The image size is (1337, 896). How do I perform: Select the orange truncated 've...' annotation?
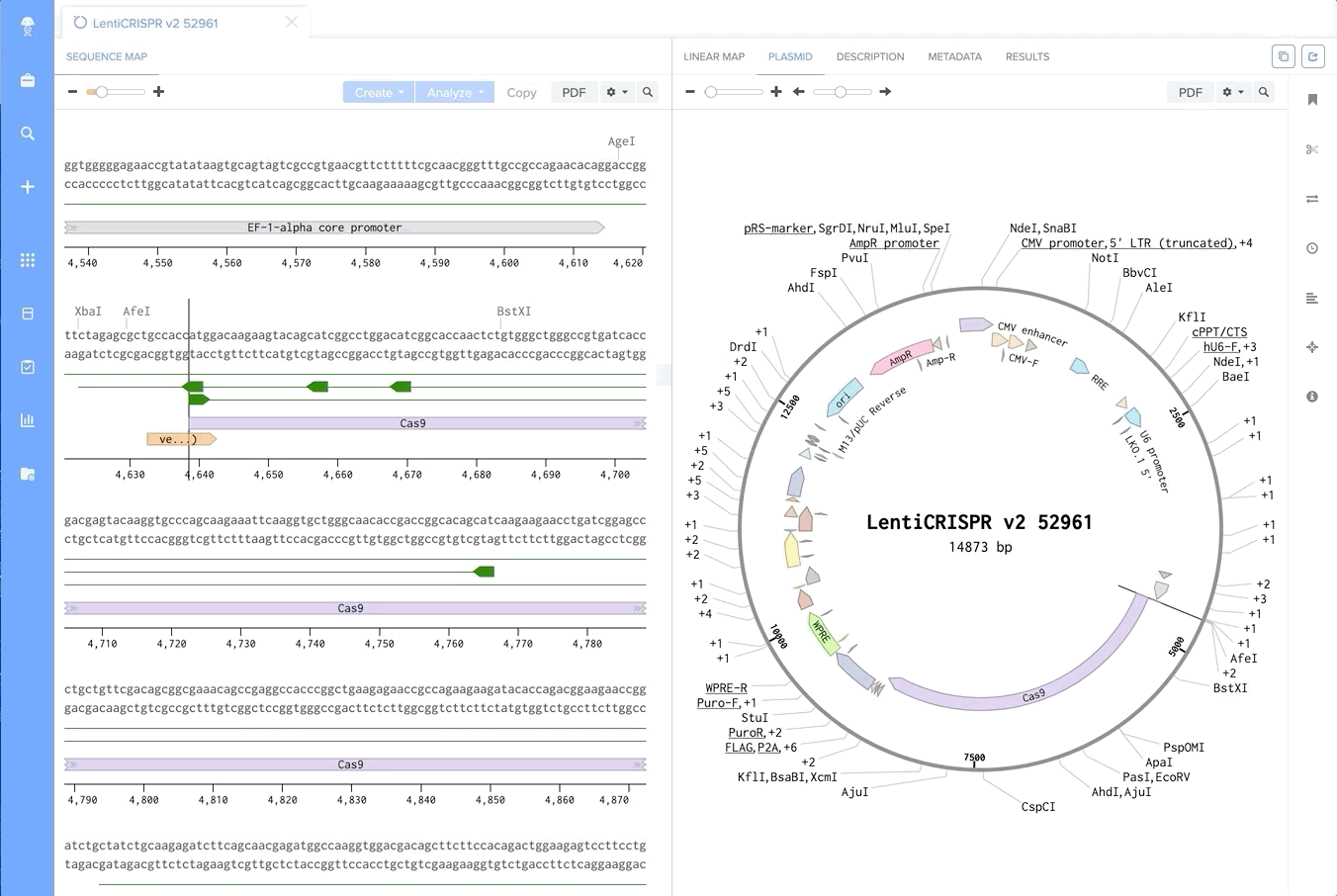coord(181,439)
